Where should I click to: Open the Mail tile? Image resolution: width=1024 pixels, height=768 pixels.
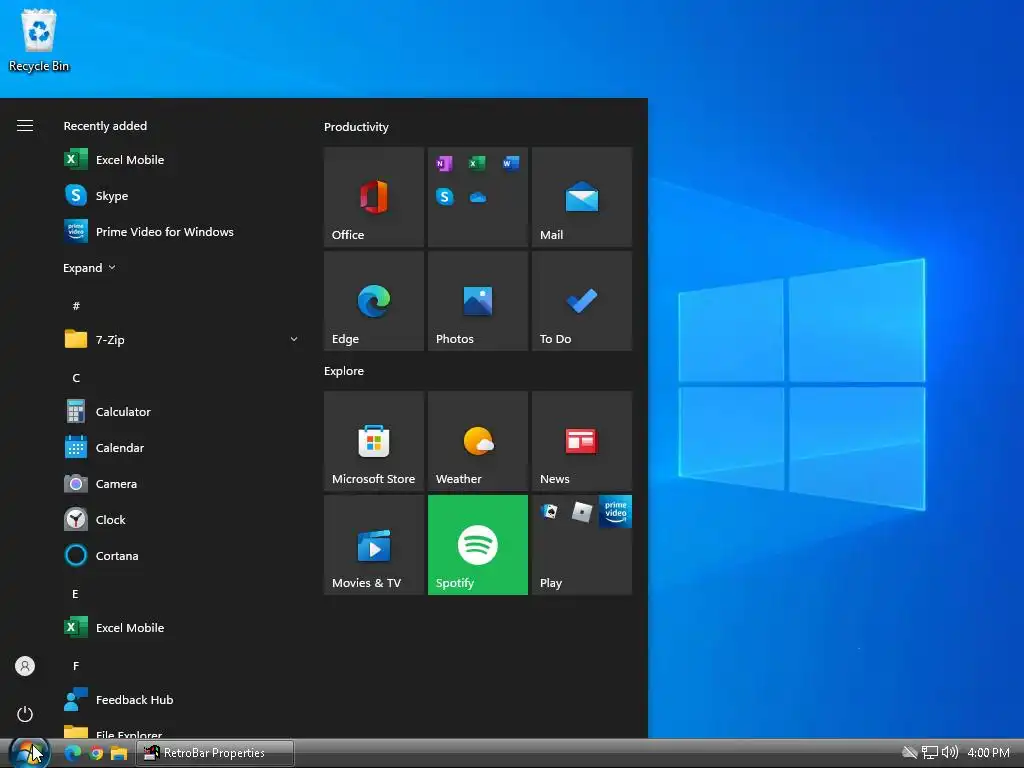[581, 197]
